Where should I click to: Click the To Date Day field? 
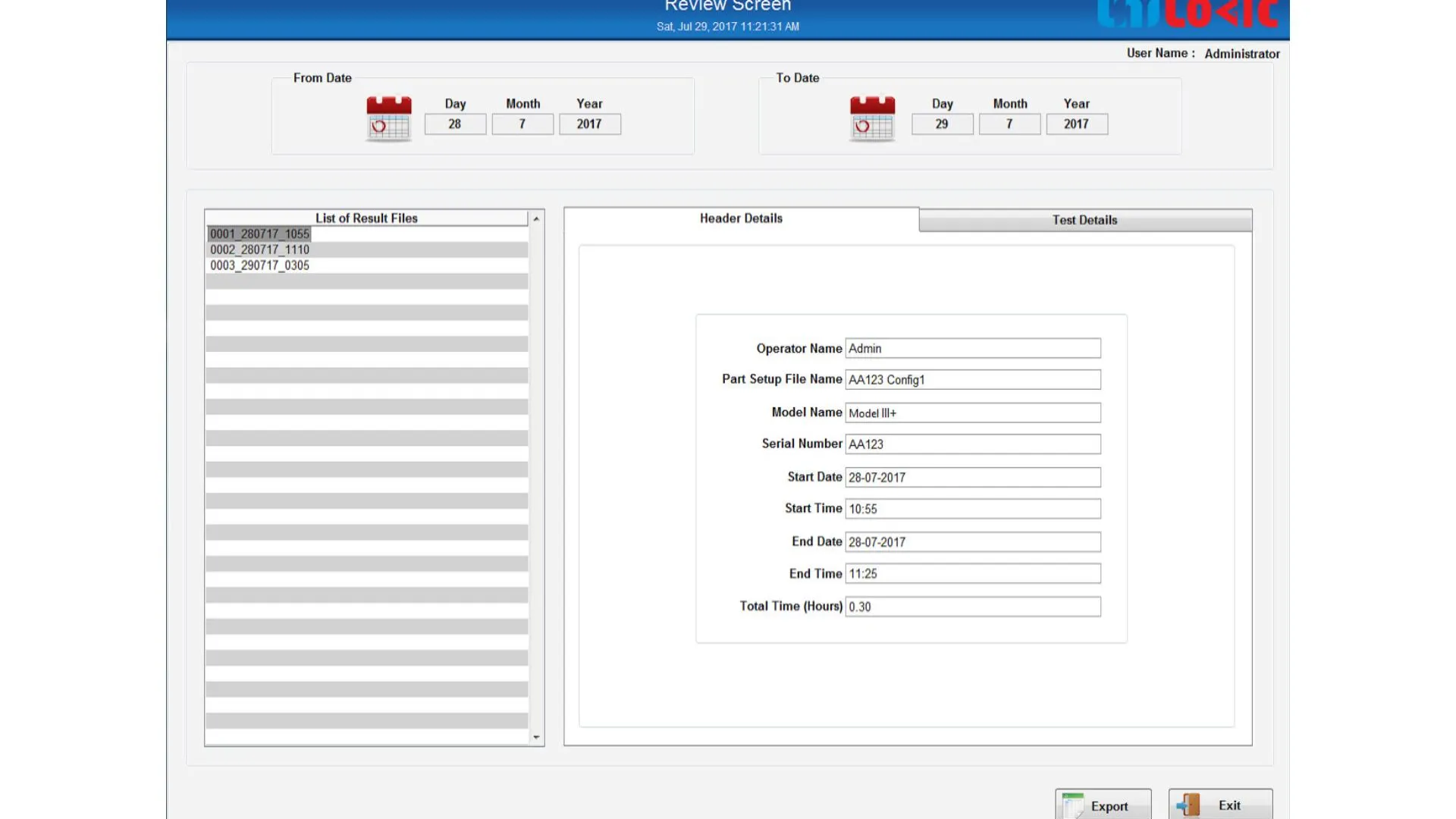[x=942, y=124]
